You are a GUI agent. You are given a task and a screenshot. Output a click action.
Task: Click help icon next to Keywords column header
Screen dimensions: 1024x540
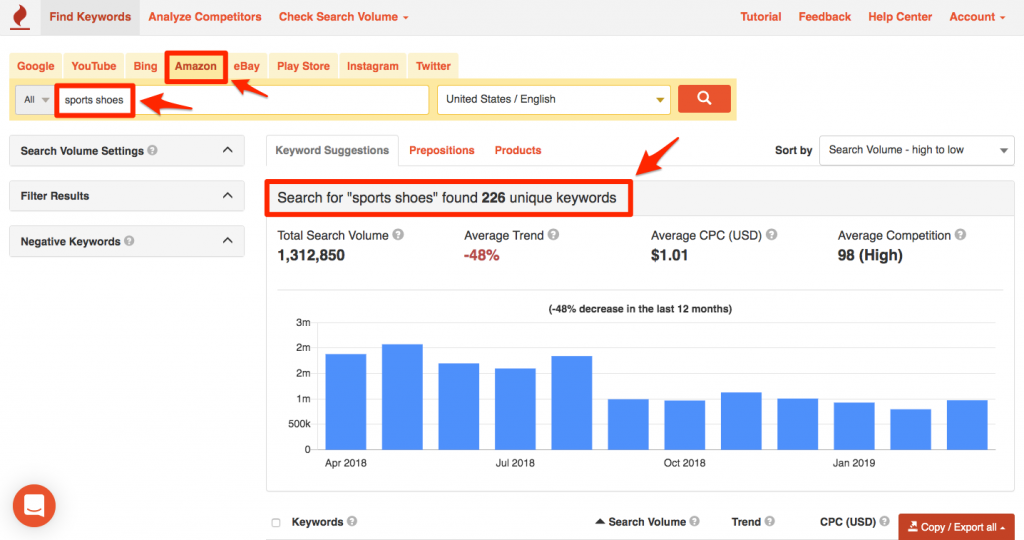(x=352, y=521)
